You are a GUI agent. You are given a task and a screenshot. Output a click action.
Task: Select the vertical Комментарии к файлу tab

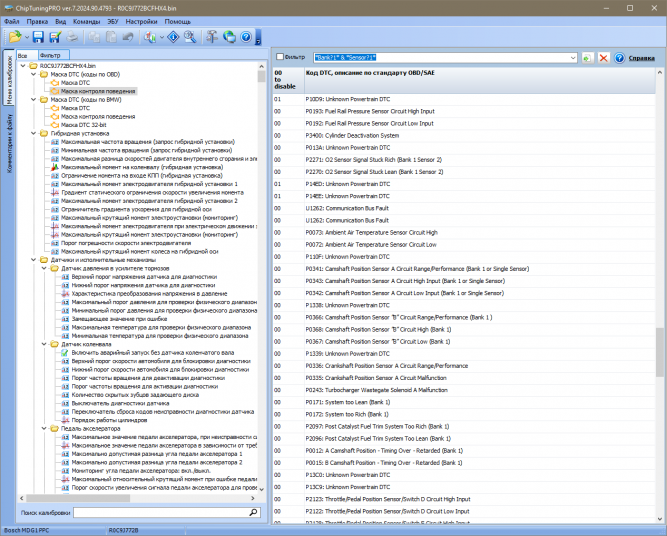click(x=9, y=143)
